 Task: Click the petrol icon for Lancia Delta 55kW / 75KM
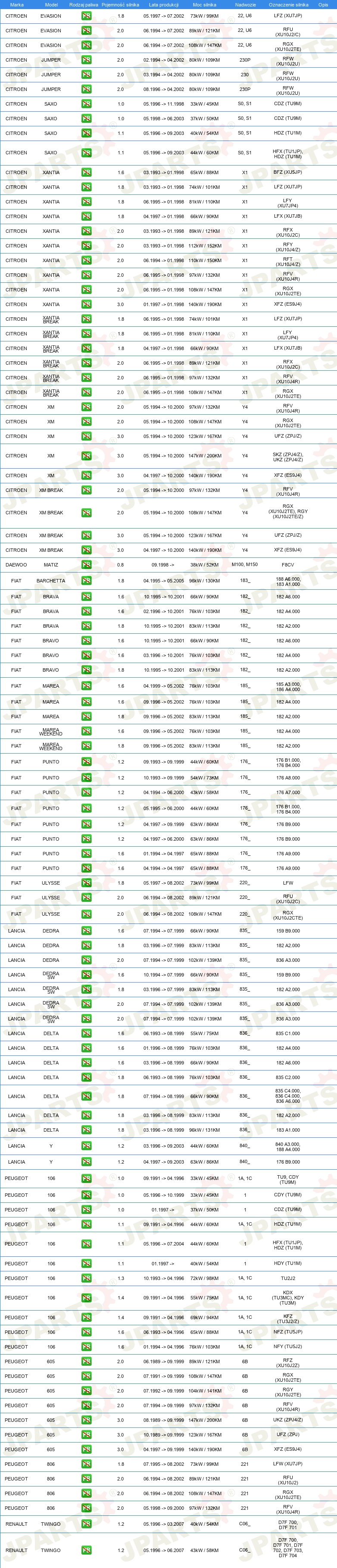(x=86, y=1033)
